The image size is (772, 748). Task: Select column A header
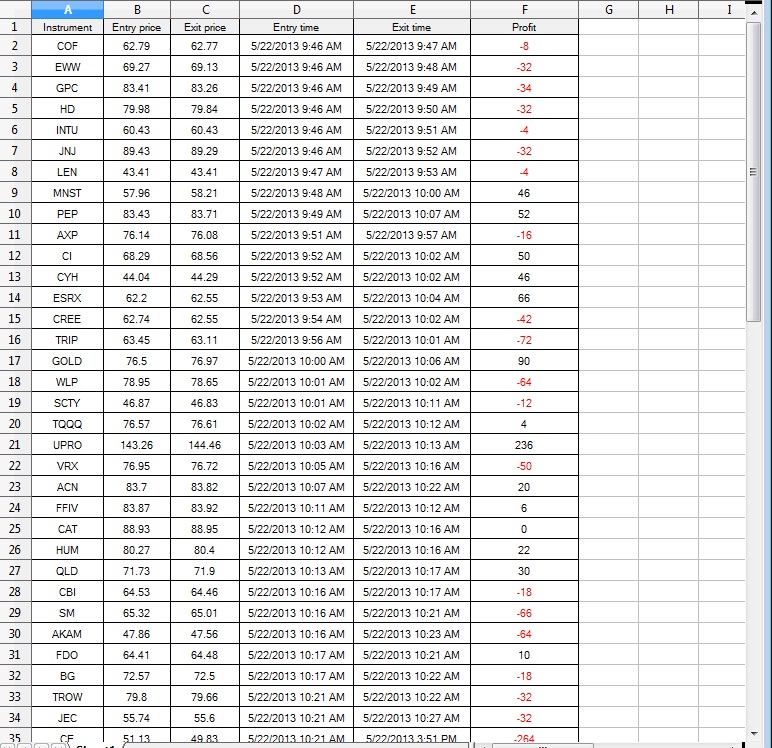point(67,9)
